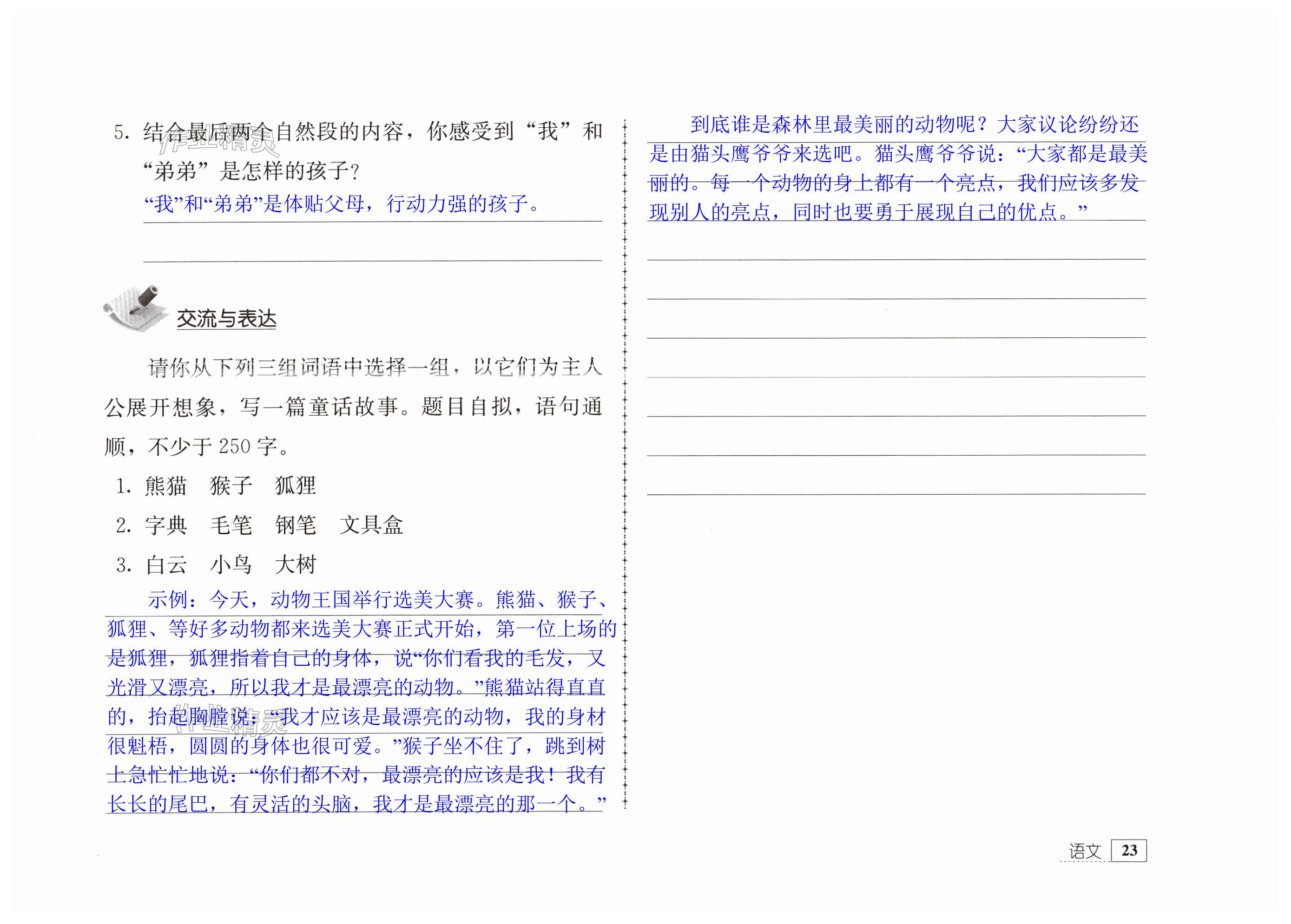Click the page number 23 box
The width and height of the screenshot is (1291, 924).
1128,850
